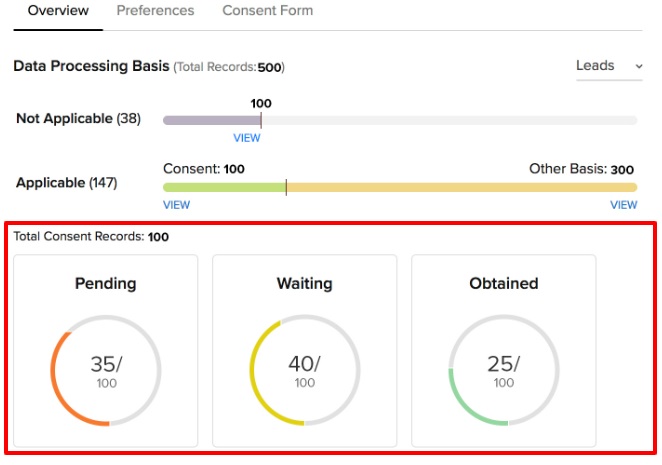This screenshot has height=465, width=662.
Task: Click the Applicable (147) label
Action: click(x=67, y=183)
